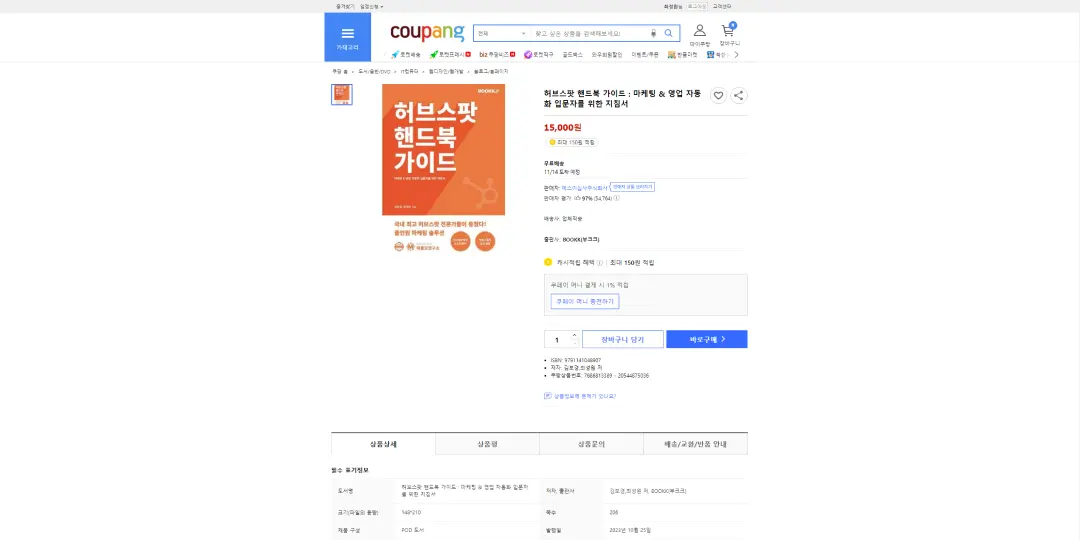1080x540 pixels.
Task: Open 골드박스 menu item
Action: click(x=572, y=54)
